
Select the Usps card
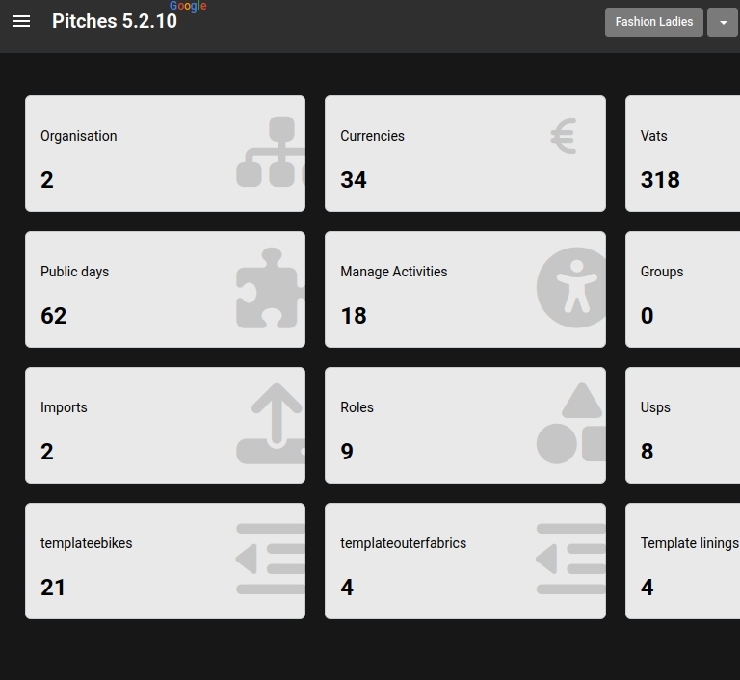coord(682,426)
